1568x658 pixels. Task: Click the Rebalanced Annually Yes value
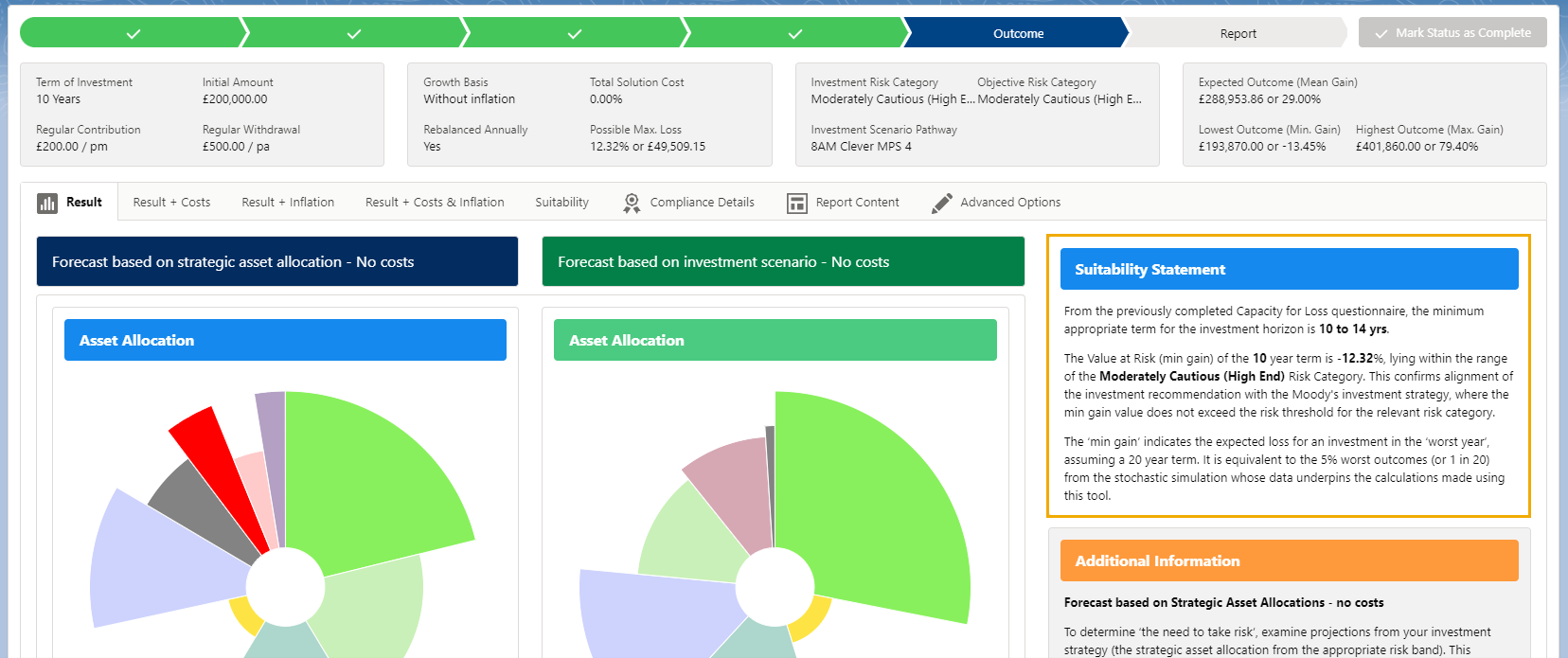click(x=432, y=147)
